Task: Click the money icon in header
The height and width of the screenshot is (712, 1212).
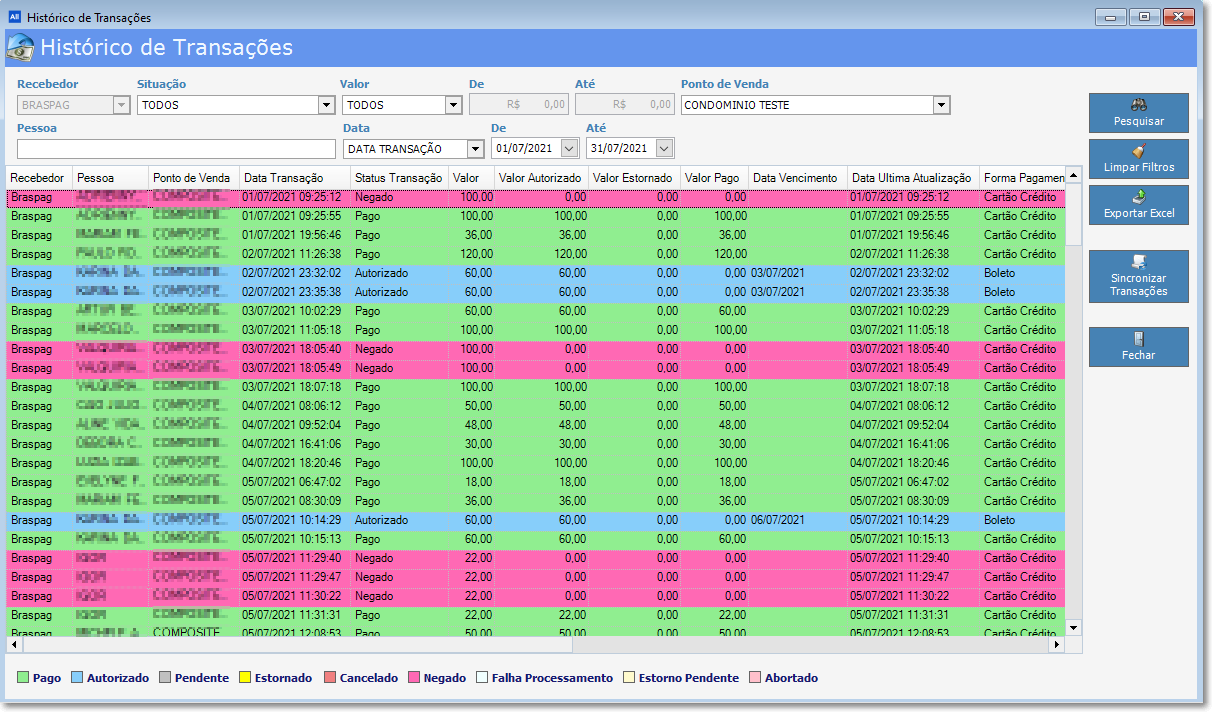Action: pyautogui.click(x=20, y=48)
